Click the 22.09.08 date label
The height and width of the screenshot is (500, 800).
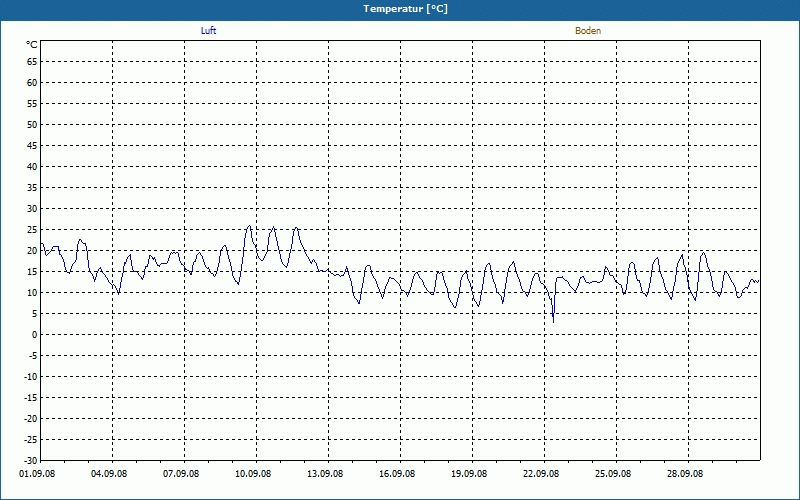(x=541, y=473)
